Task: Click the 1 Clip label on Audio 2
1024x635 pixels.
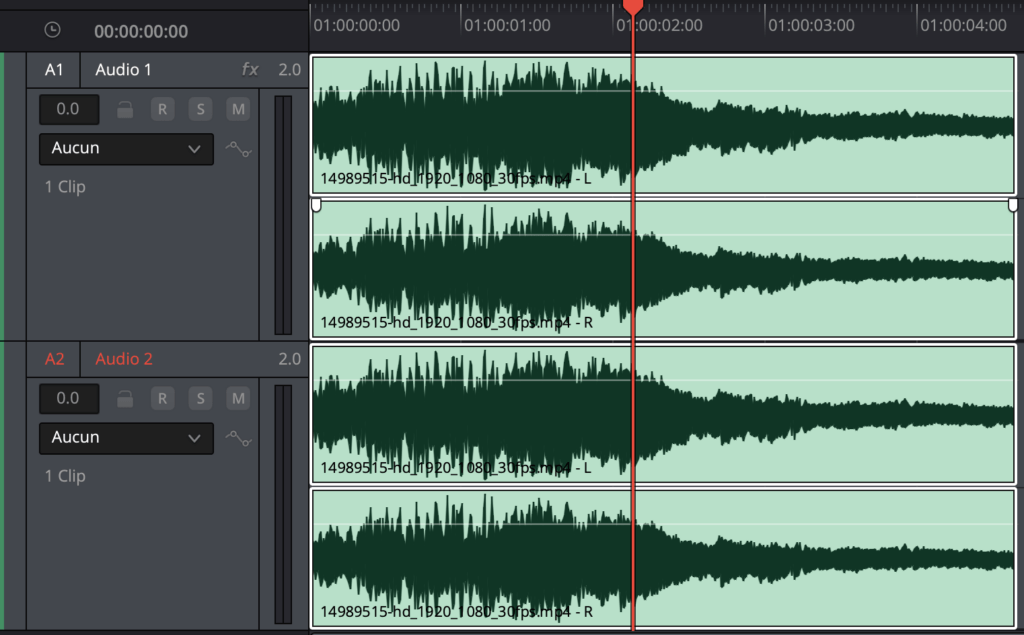Action: click(x=65, y=476)
